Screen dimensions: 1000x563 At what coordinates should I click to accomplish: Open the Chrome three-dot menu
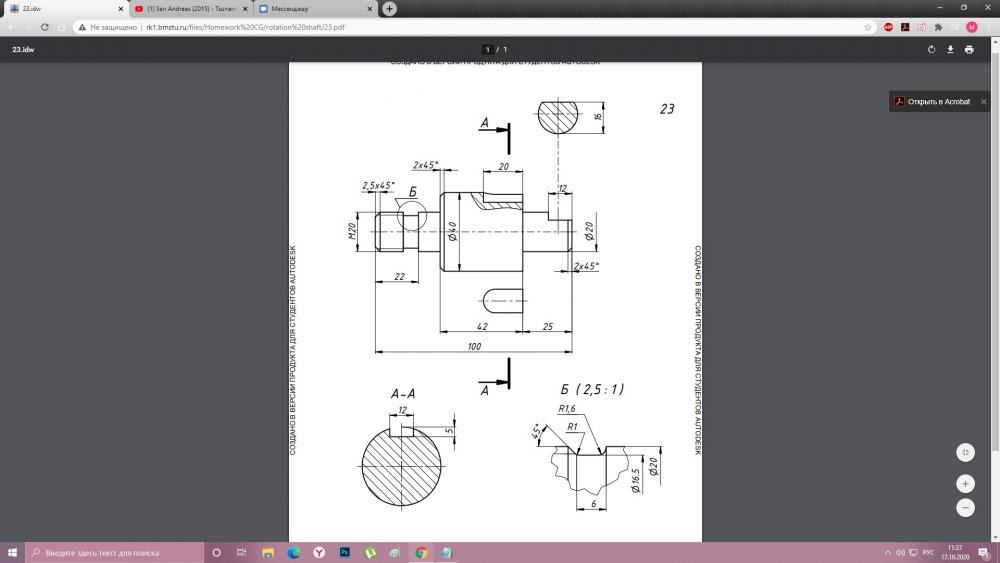(x=989, y=27)
